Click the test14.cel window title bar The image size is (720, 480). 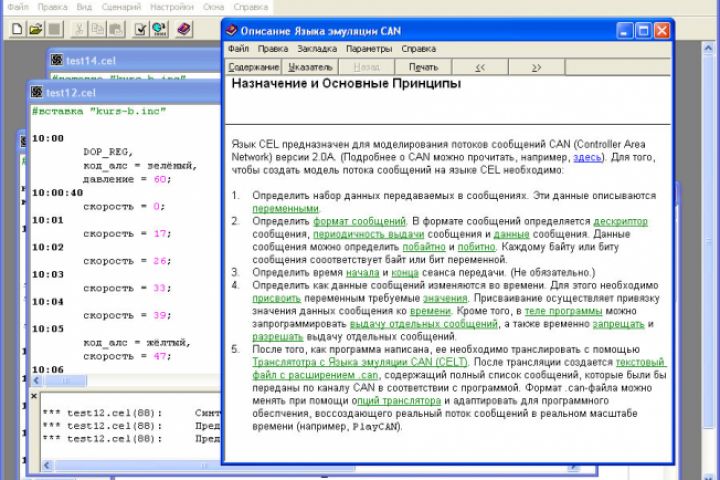[x=135, y=60]
